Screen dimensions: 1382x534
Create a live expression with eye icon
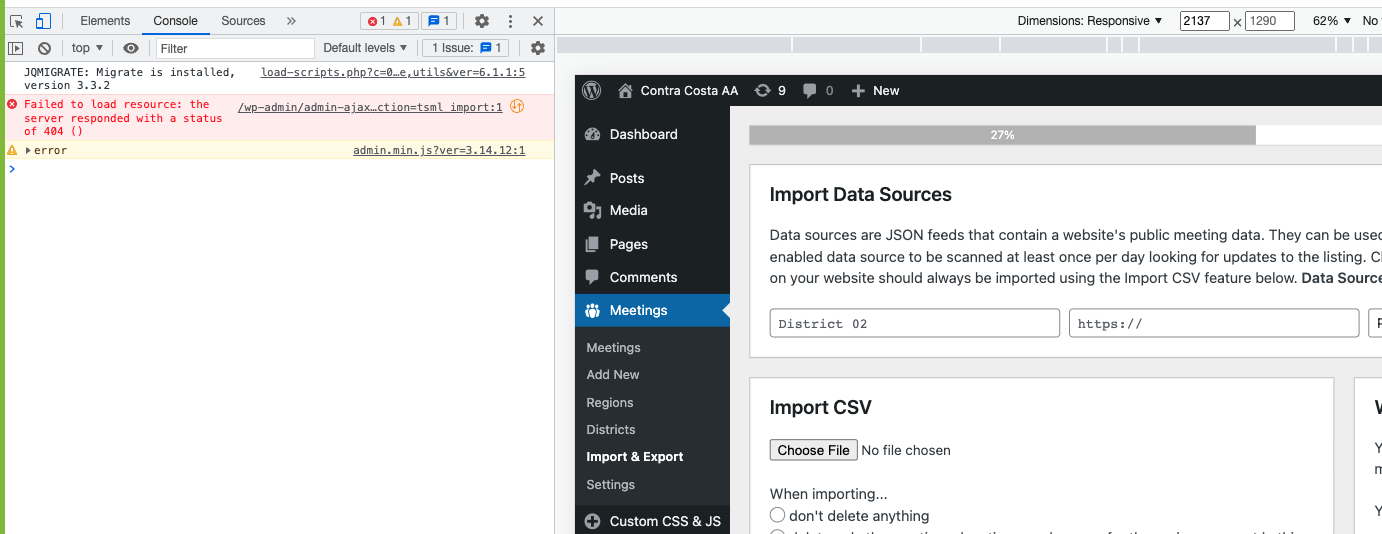pos(131,48)
